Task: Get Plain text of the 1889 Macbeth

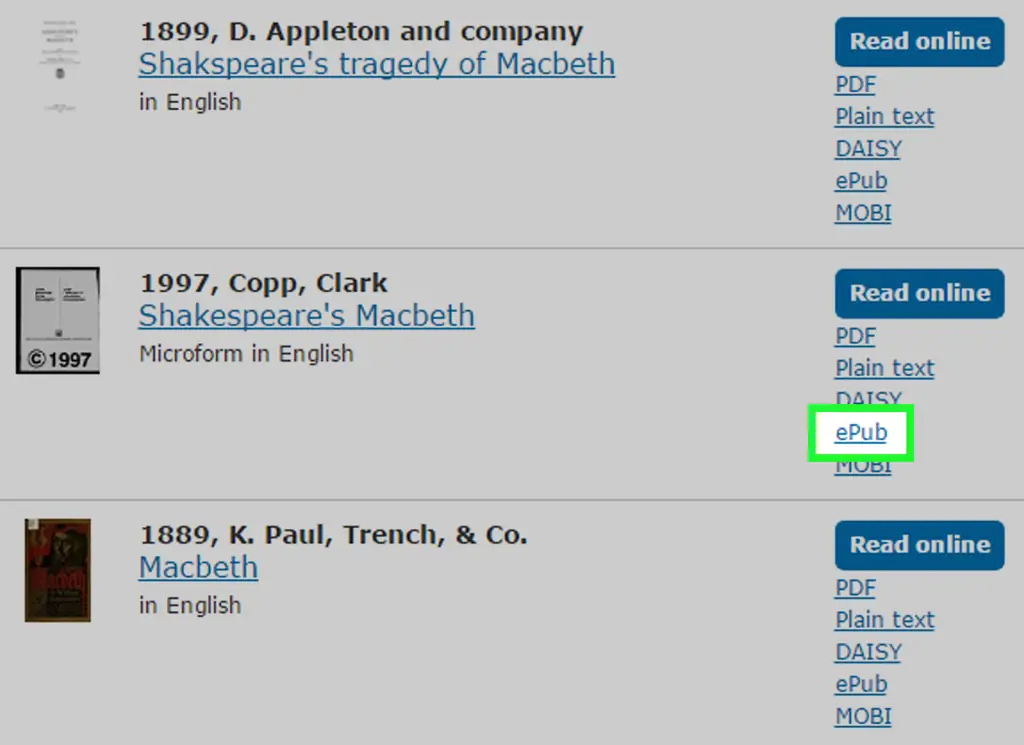Action: 885,620
